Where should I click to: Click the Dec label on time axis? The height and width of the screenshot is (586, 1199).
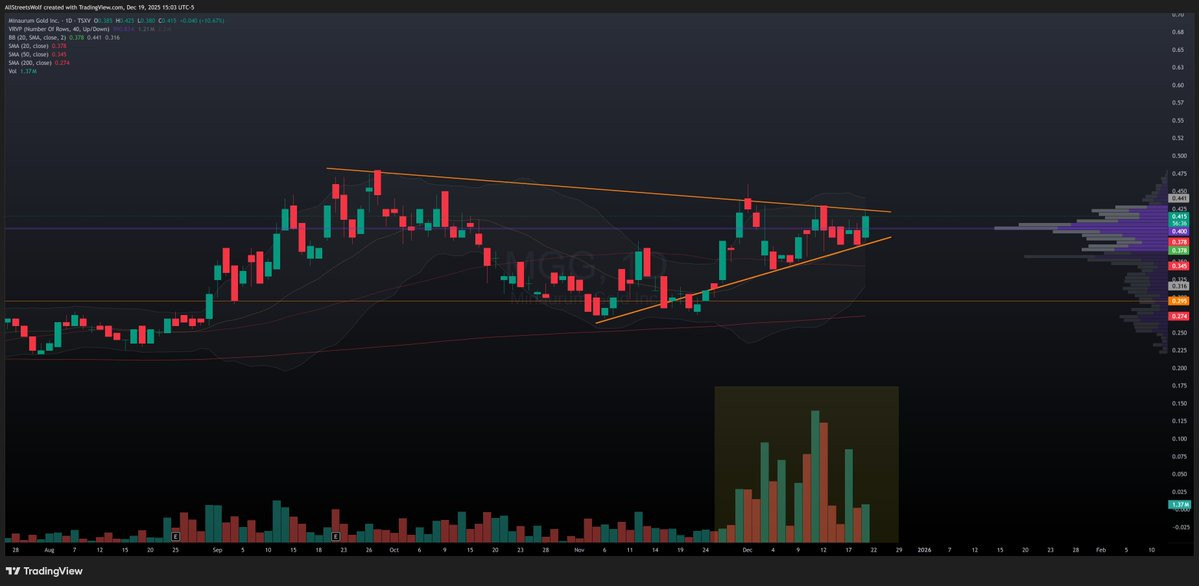click(x=749, y=549)
